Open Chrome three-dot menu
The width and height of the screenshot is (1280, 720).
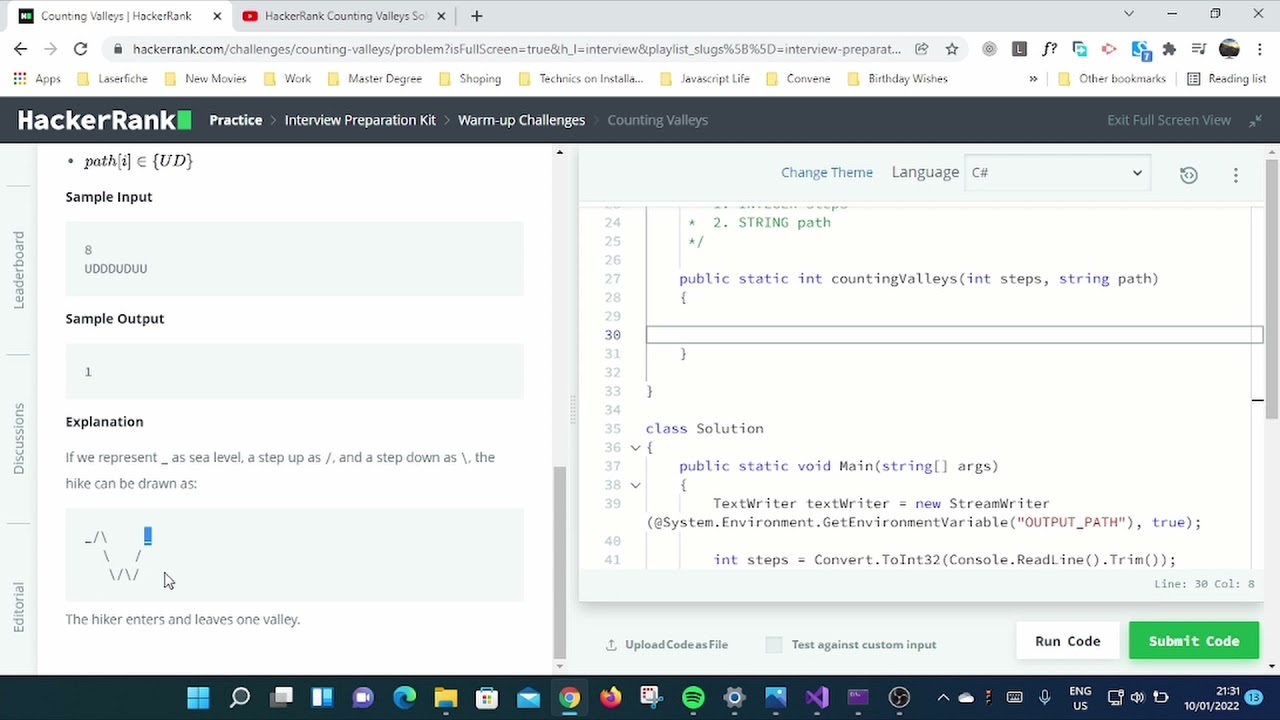1258,49
